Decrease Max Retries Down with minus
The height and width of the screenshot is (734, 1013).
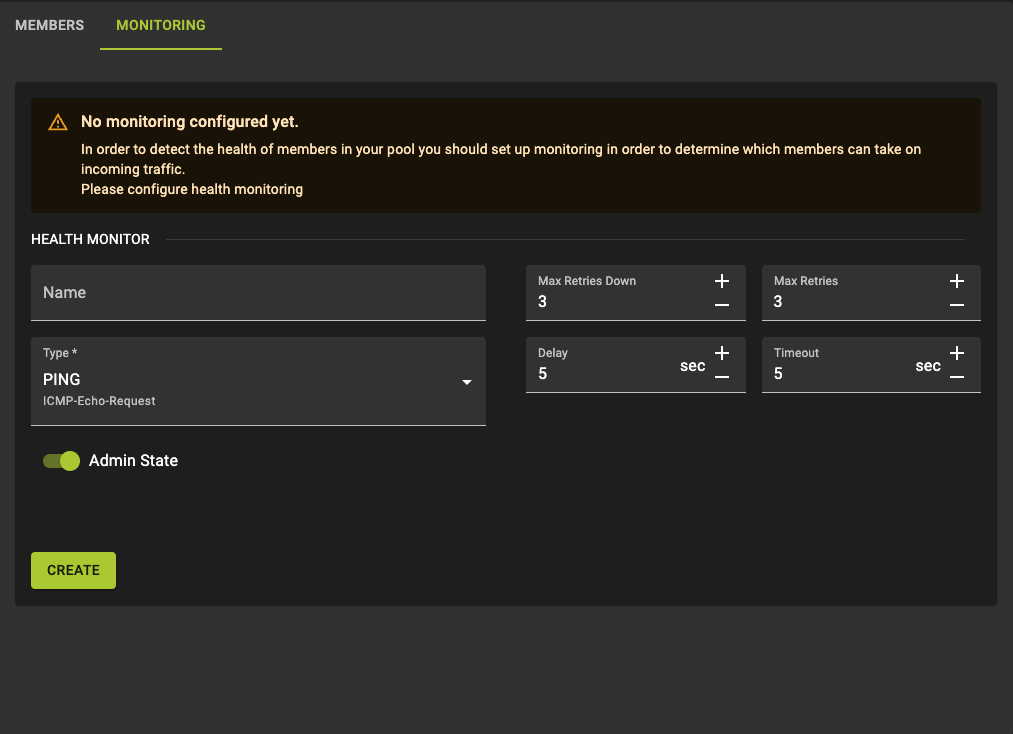[722, 305]
